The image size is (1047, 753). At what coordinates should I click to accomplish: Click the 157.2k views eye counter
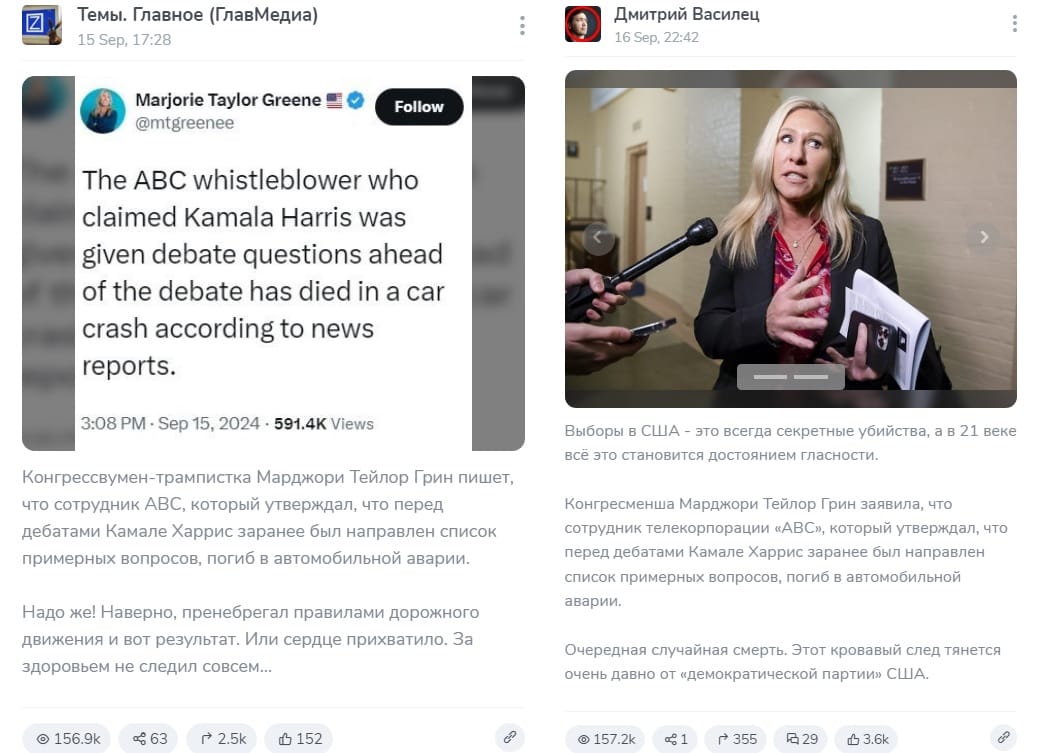tap(605, 739)
